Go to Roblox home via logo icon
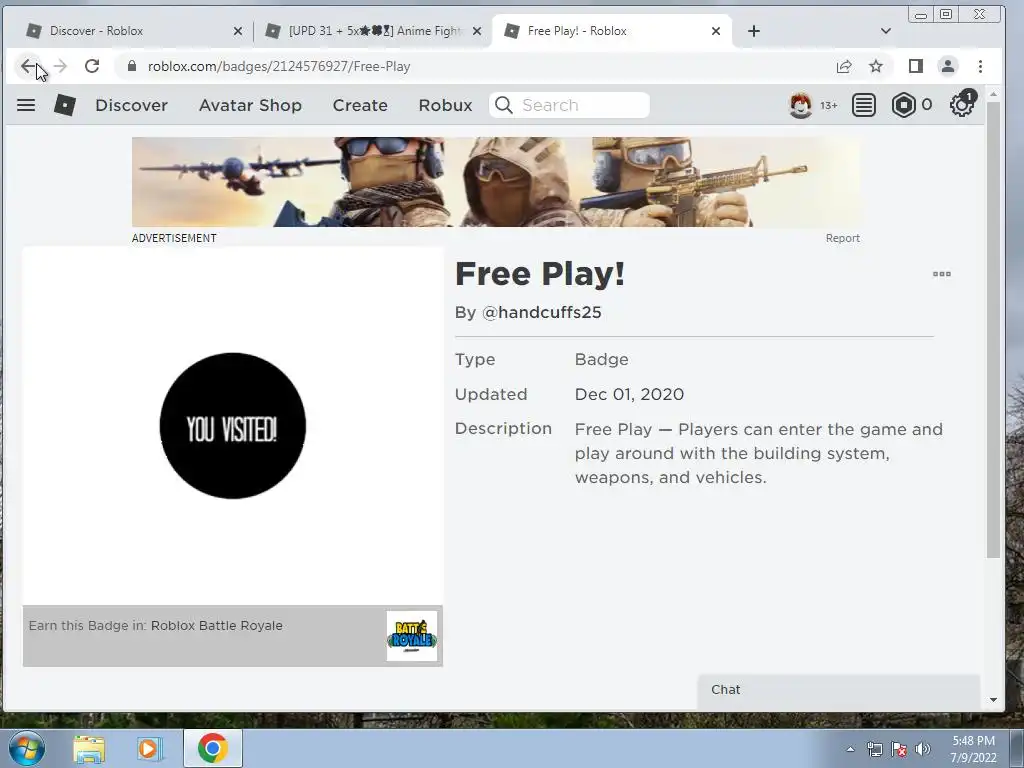 click(65, 105)
